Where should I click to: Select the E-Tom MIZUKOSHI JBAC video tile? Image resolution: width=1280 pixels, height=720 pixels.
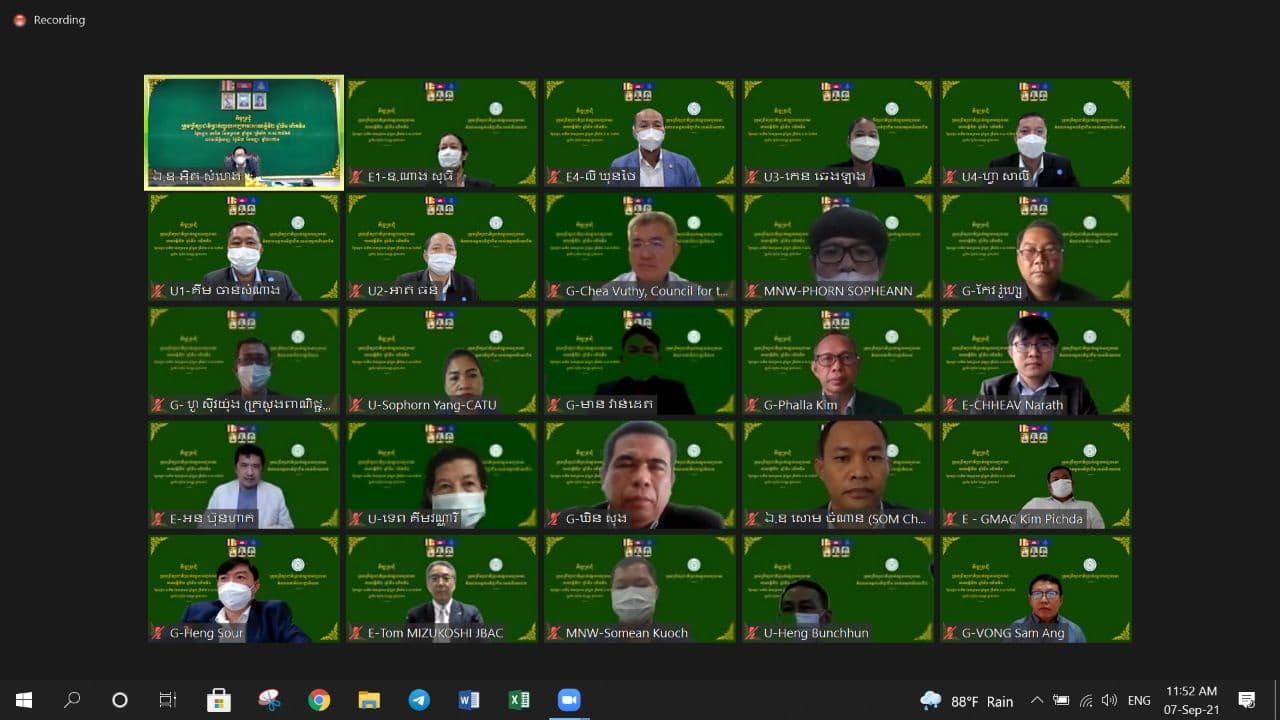(x=442, y=589)
